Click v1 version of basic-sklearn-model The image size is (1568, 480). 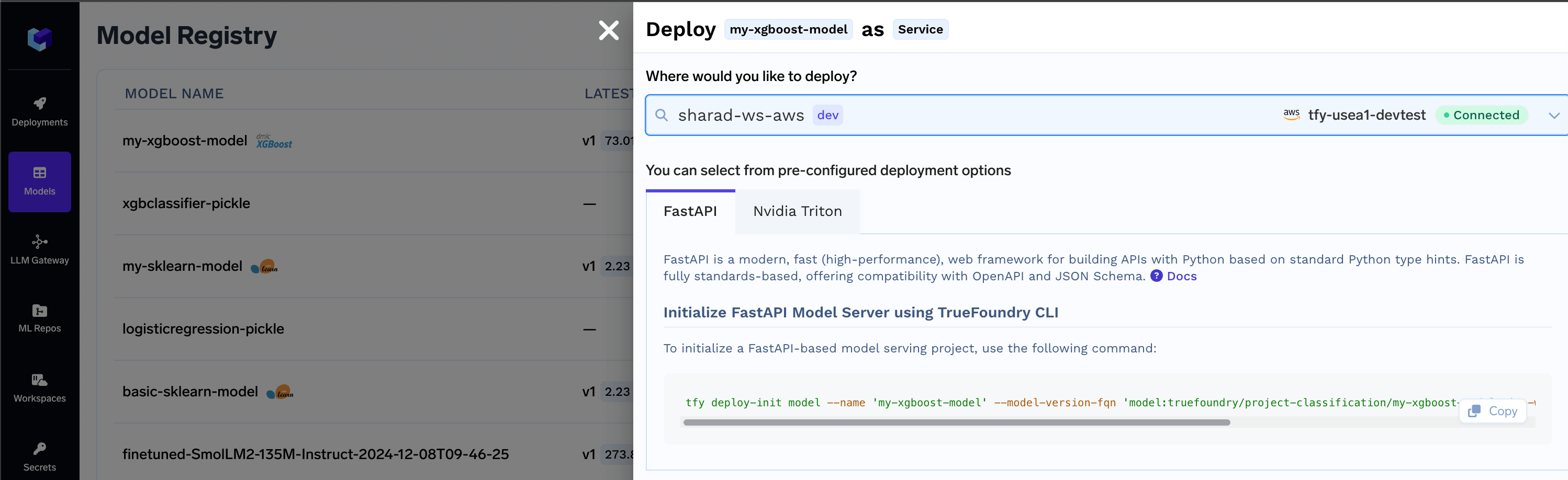(x=588, y=391)
